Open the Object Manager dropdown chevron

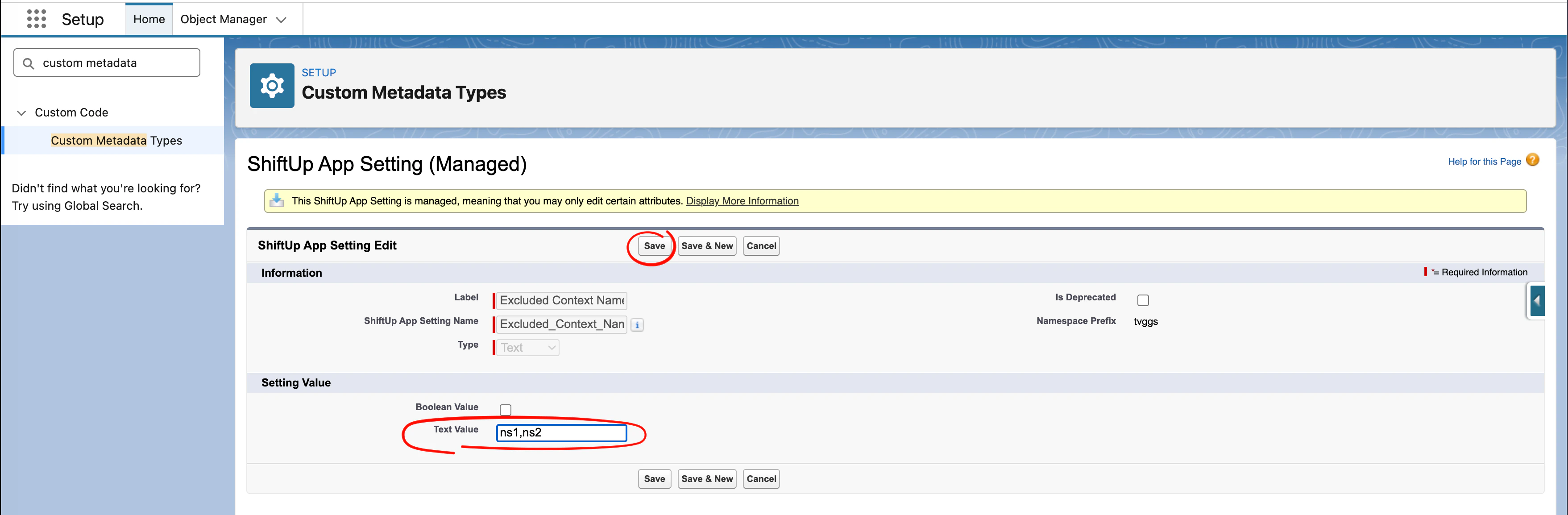click(281, 20)
